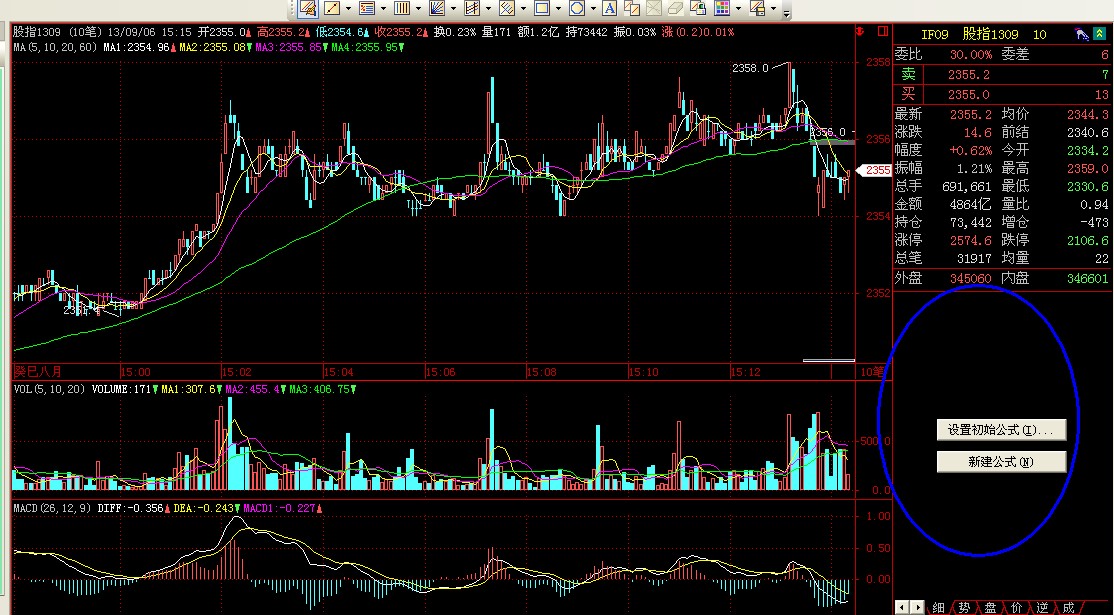Click the 设置初始公式 button

(1001, 430)
